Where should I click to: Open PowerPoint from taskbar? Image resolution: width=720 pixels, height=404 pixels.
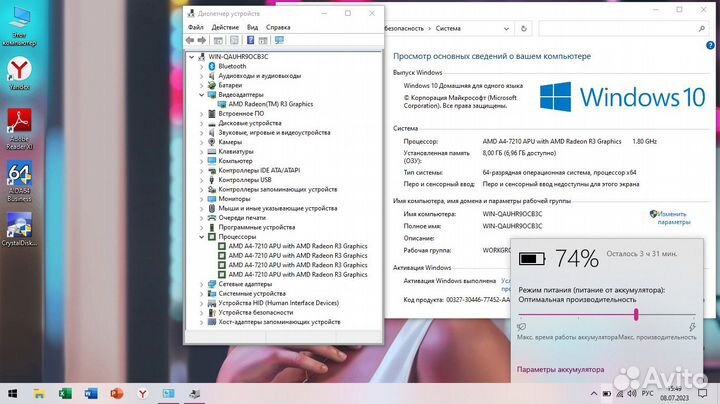point(117,393)
